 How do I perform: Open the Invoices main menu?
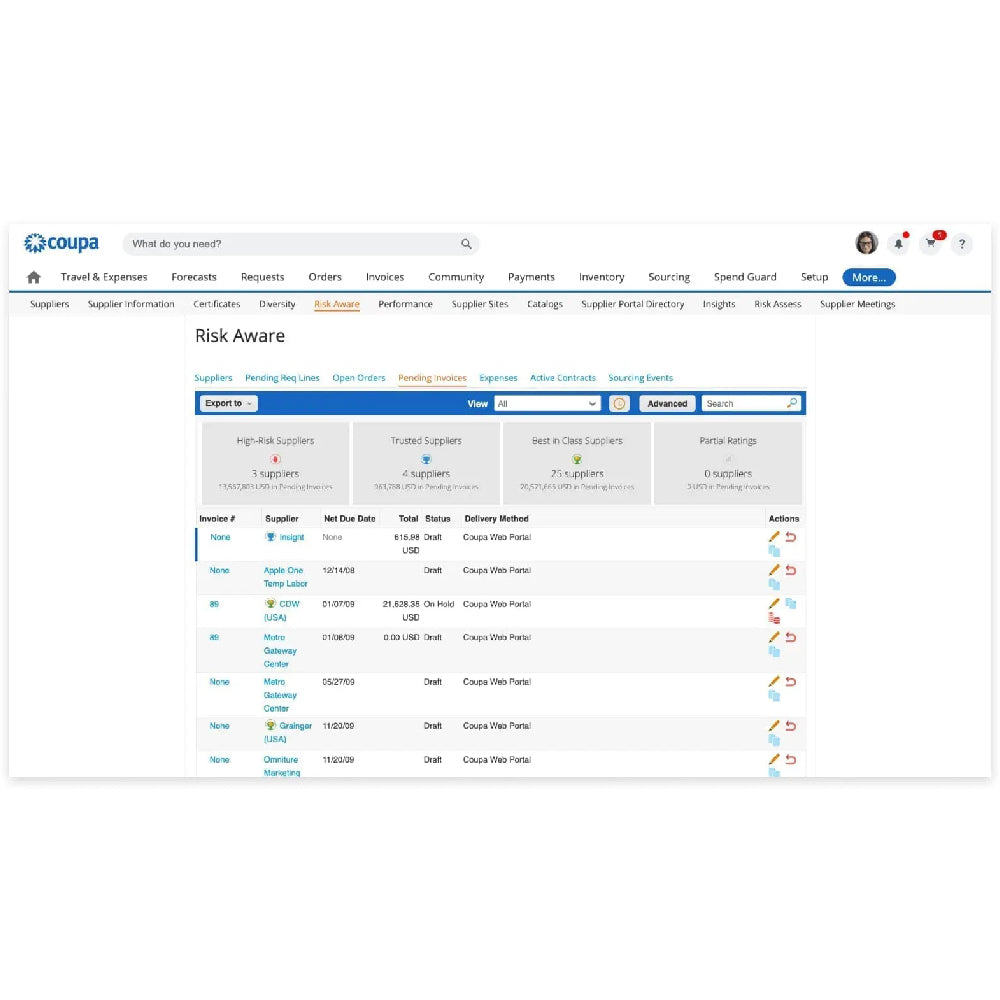click(385, 277)
